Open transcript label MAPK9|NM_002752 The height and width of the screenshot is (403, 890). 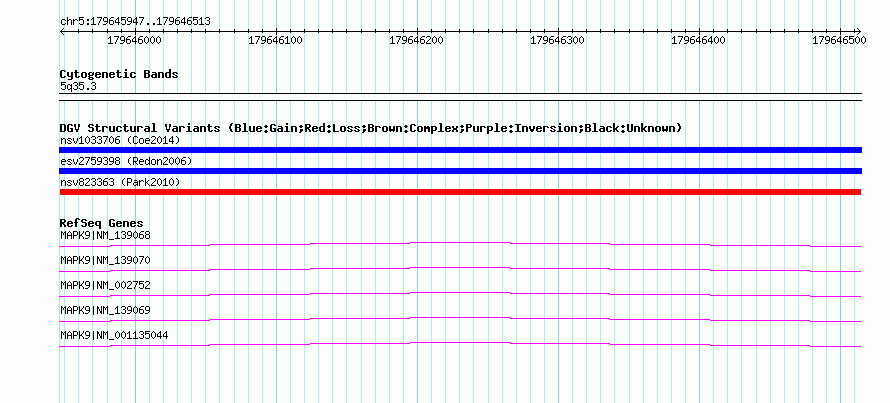point(105,285)
